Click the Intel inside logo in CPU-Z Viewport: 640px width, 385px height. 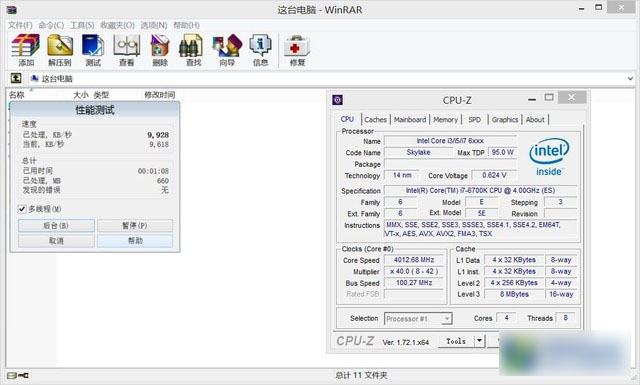coord(549,157)
